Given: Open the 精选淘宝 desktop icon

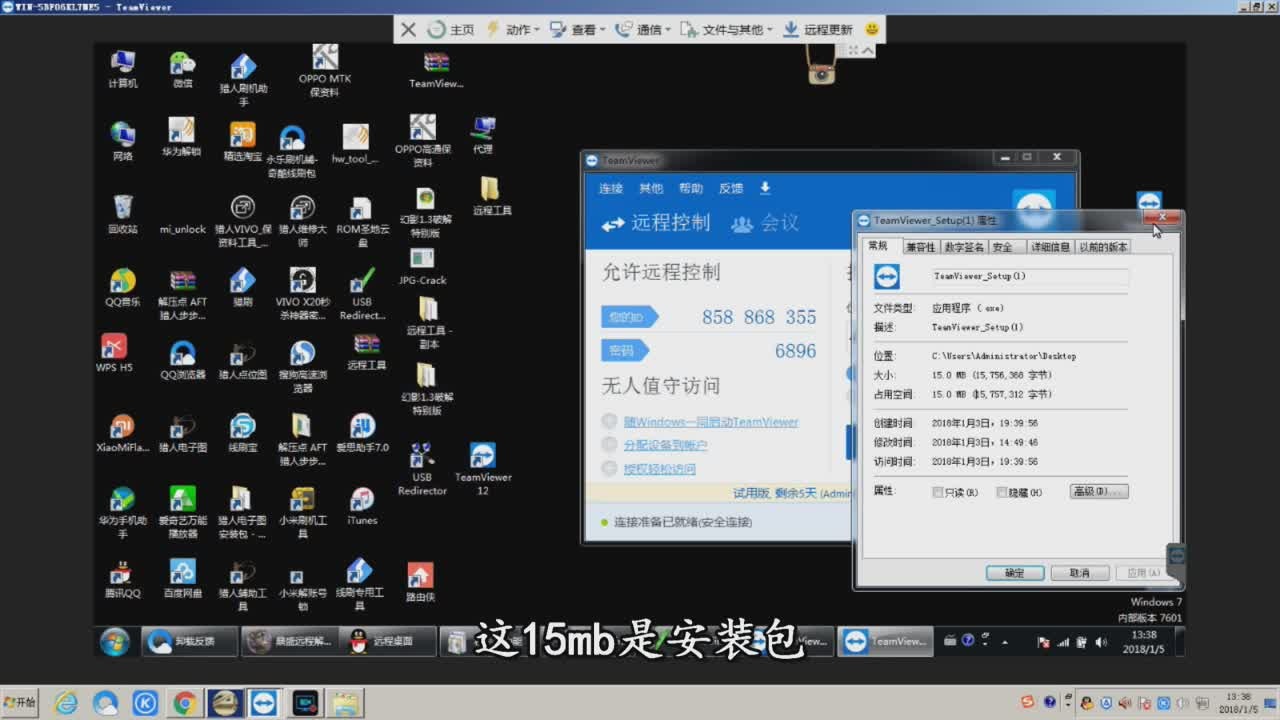Looking at the screenshot, I should coord(243,141).
